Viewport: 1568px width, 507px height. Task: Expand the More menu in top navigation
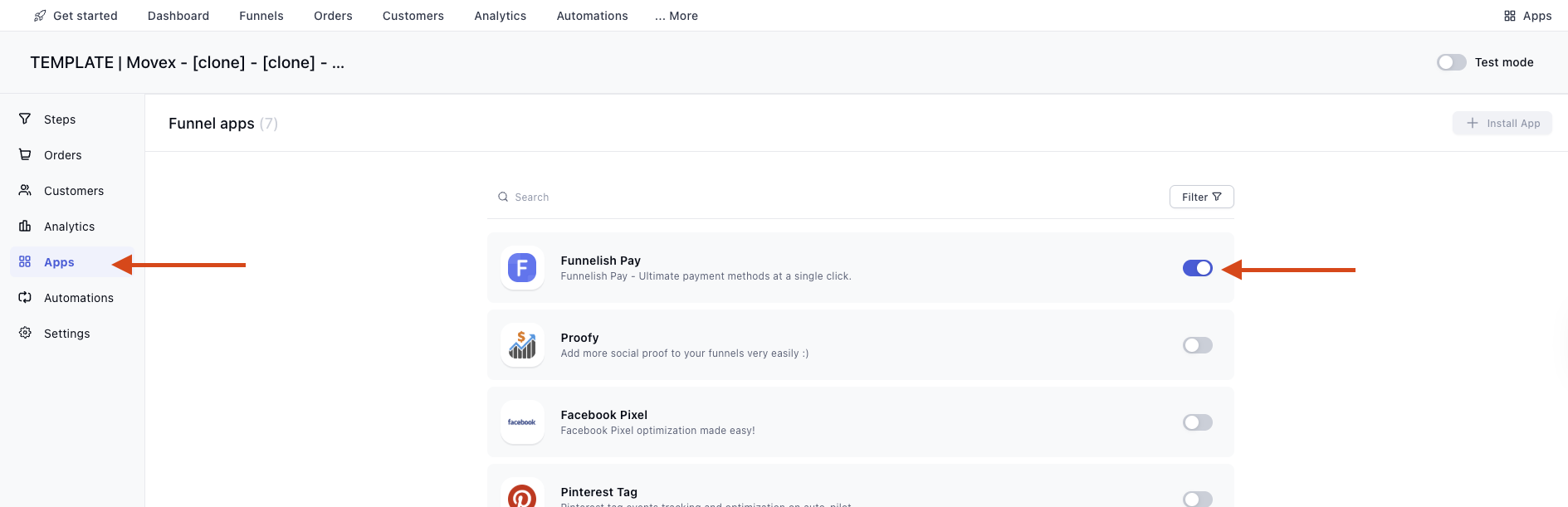click(x=677, y=16)
